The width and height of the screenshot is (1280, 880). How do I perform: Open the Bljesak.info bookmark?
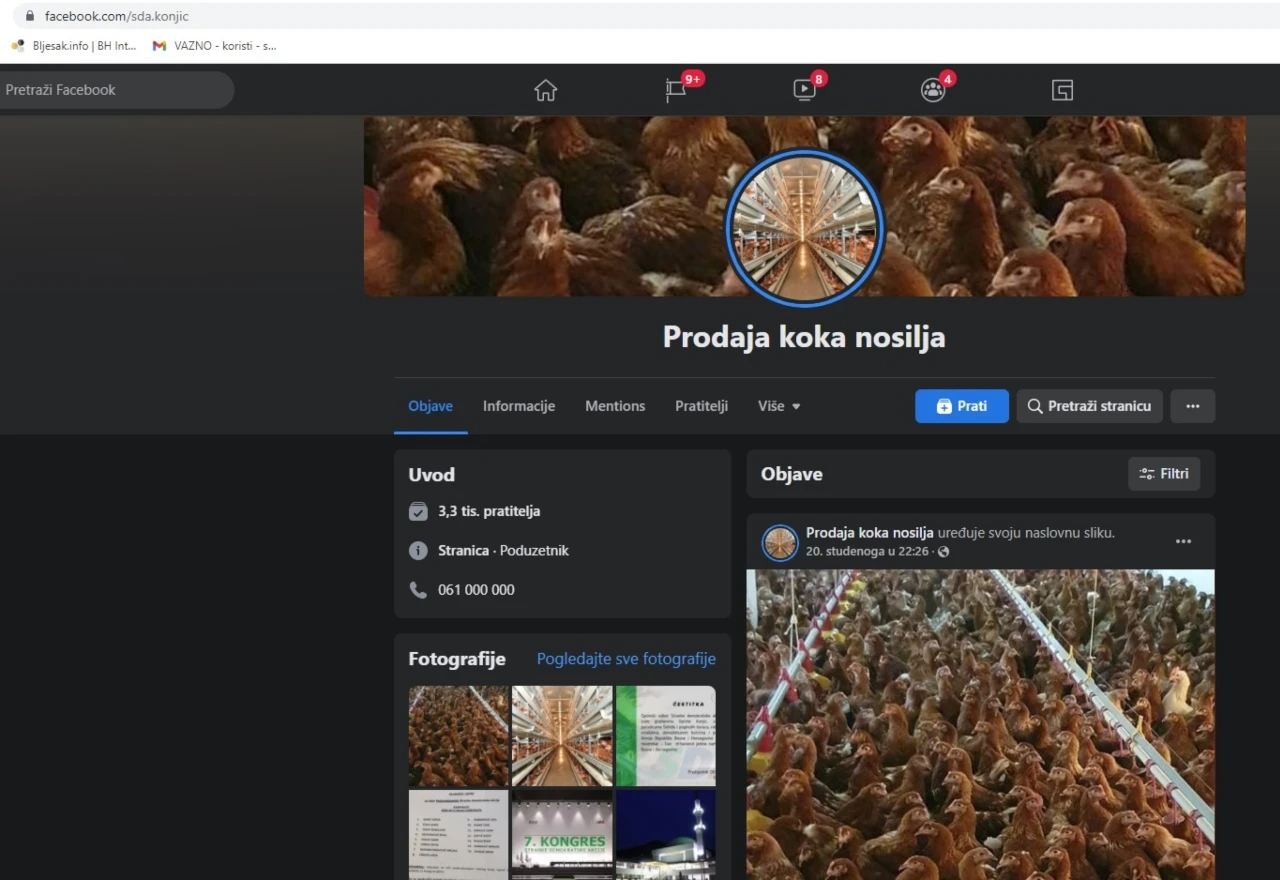[74, 46]
